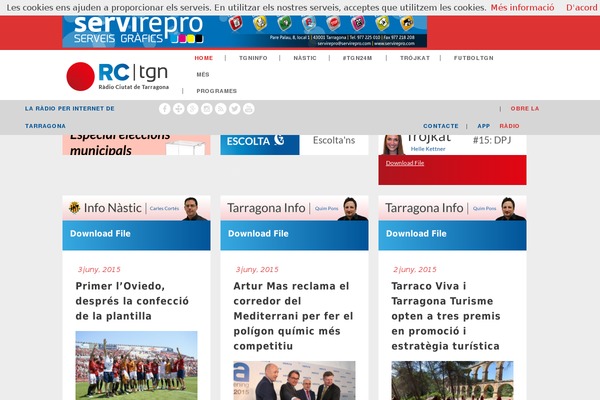Download the Info Nàstic file

tap(100, 233)
